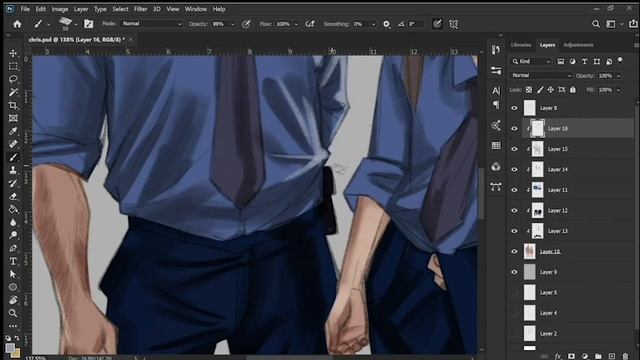Select the Path Selection tool

(13, 274)
